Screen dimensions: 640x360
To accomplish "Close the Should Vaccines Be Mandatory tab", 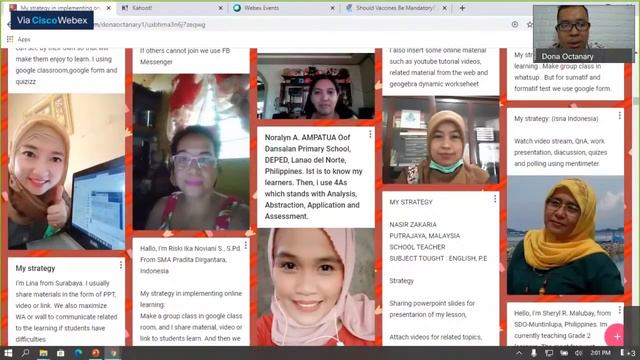I will tap(444, 8).
